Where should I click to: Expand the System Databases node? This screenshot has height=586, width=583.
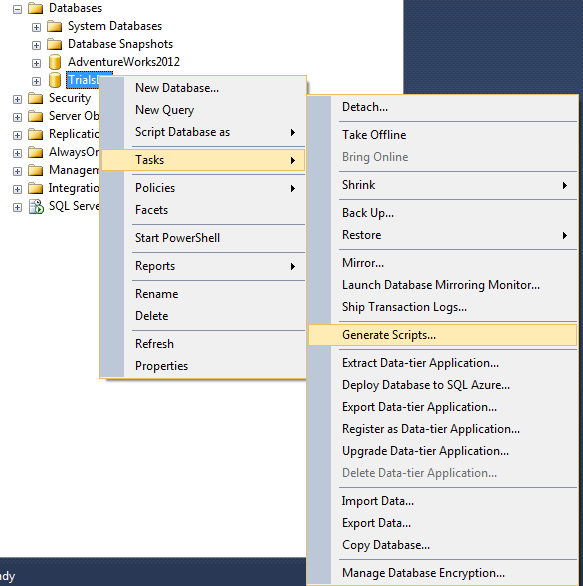coord(36,27)
